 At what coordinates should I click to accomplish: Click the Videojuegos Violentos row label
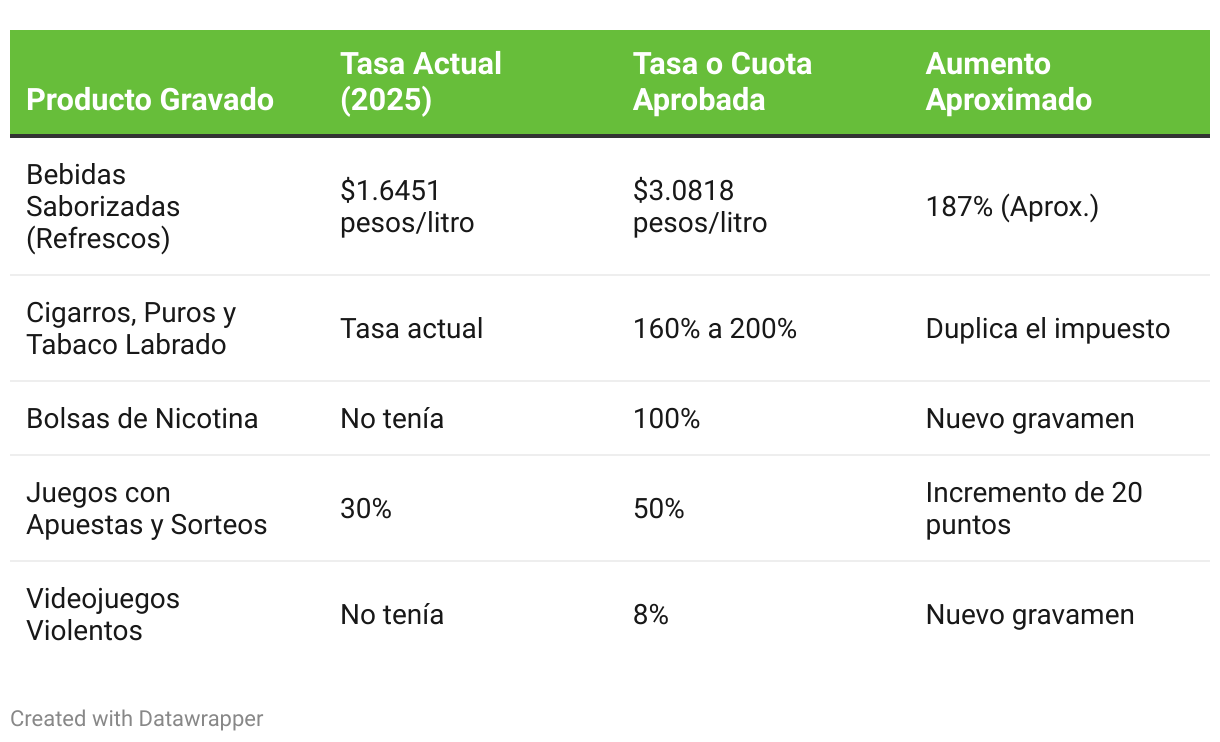pyautogui.click(x=103, y=615)
